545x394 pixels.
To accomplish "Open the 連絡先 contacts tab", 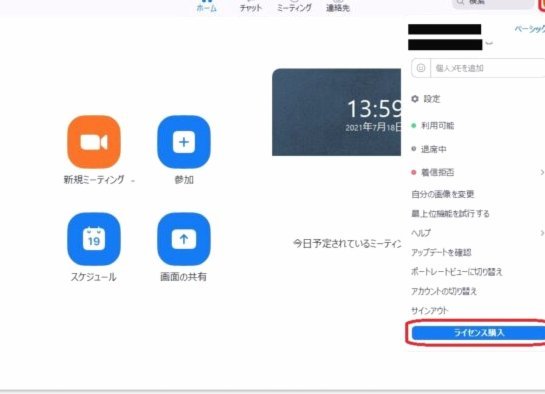I will (x=338, y=6).
